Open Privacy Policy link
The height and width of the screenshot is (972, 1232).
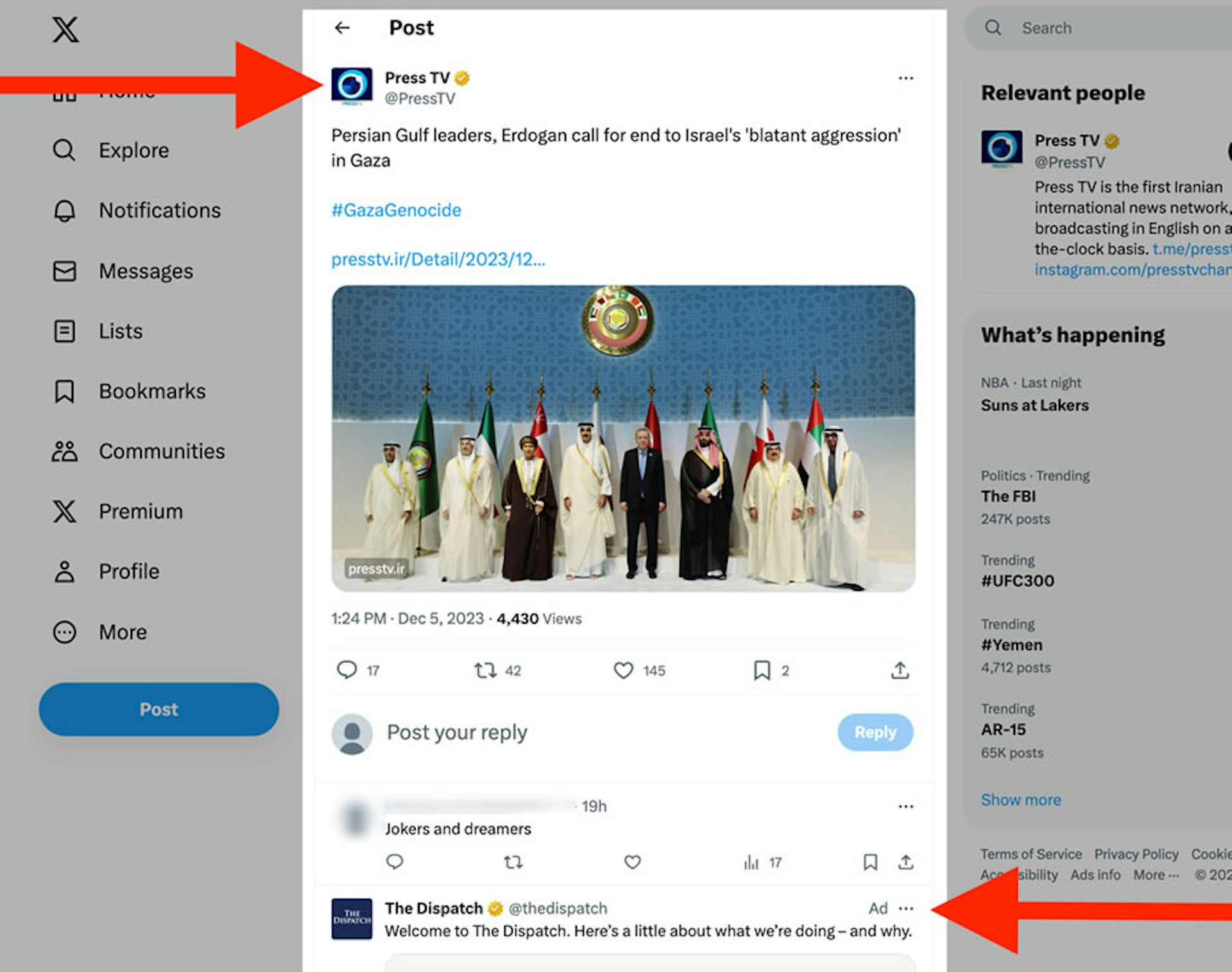coord(1136,854)
